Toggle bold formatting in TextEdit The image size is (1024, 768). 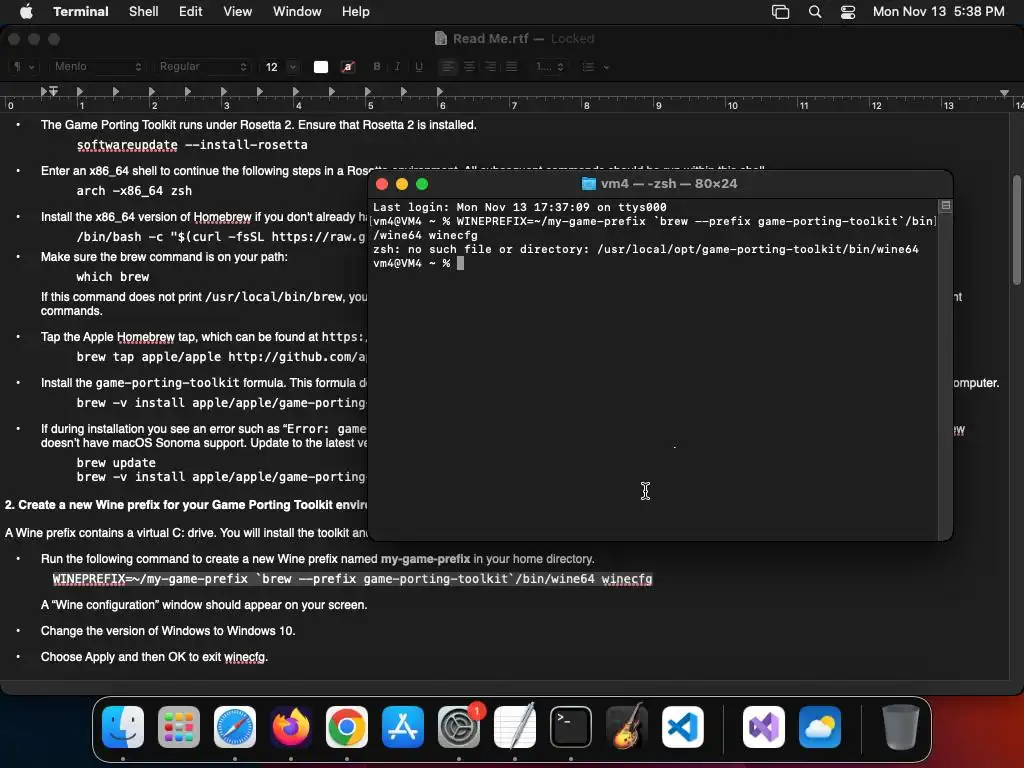pos(377,67)
